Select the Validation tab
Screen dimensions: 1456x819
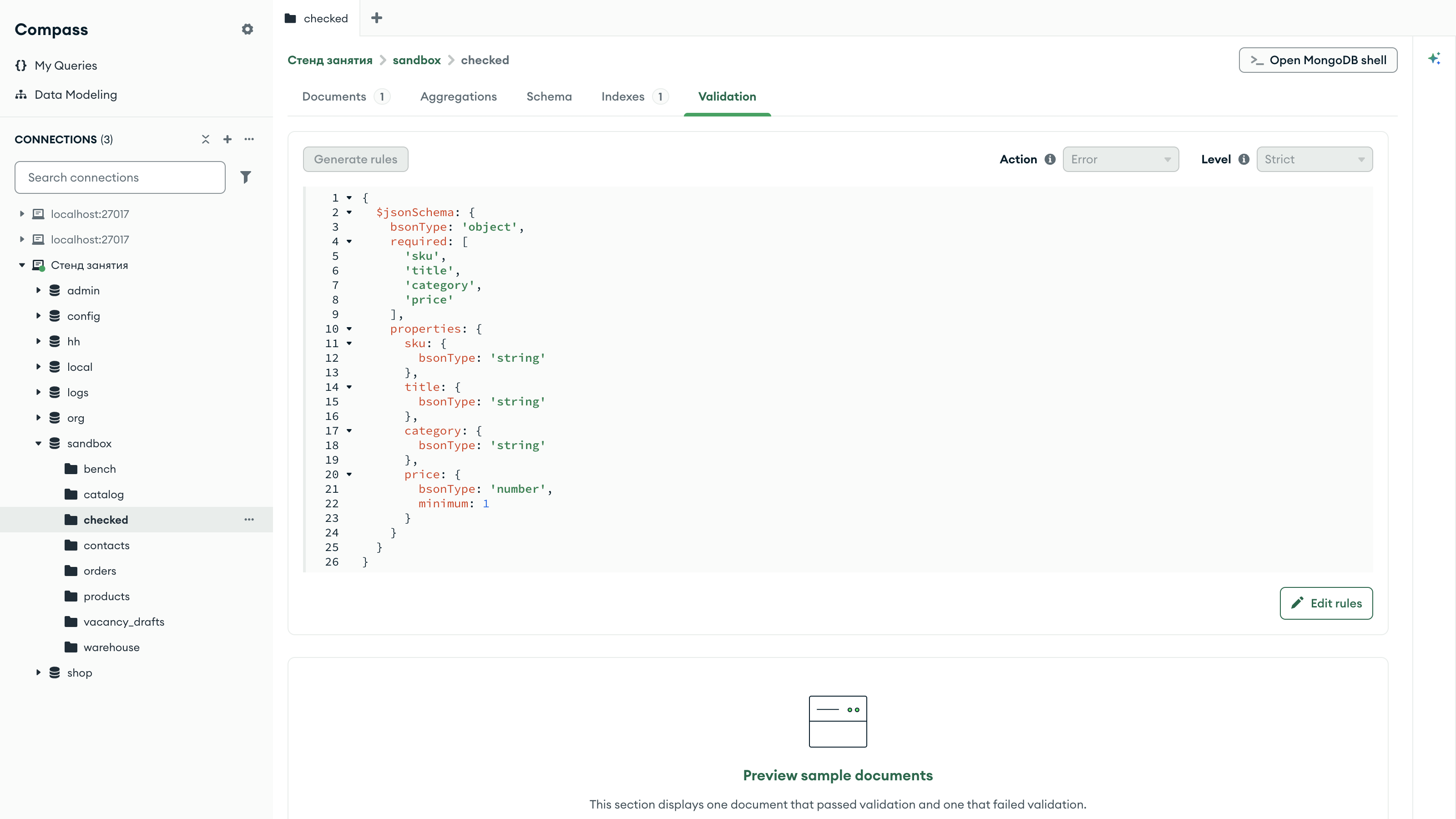point(727,96)
